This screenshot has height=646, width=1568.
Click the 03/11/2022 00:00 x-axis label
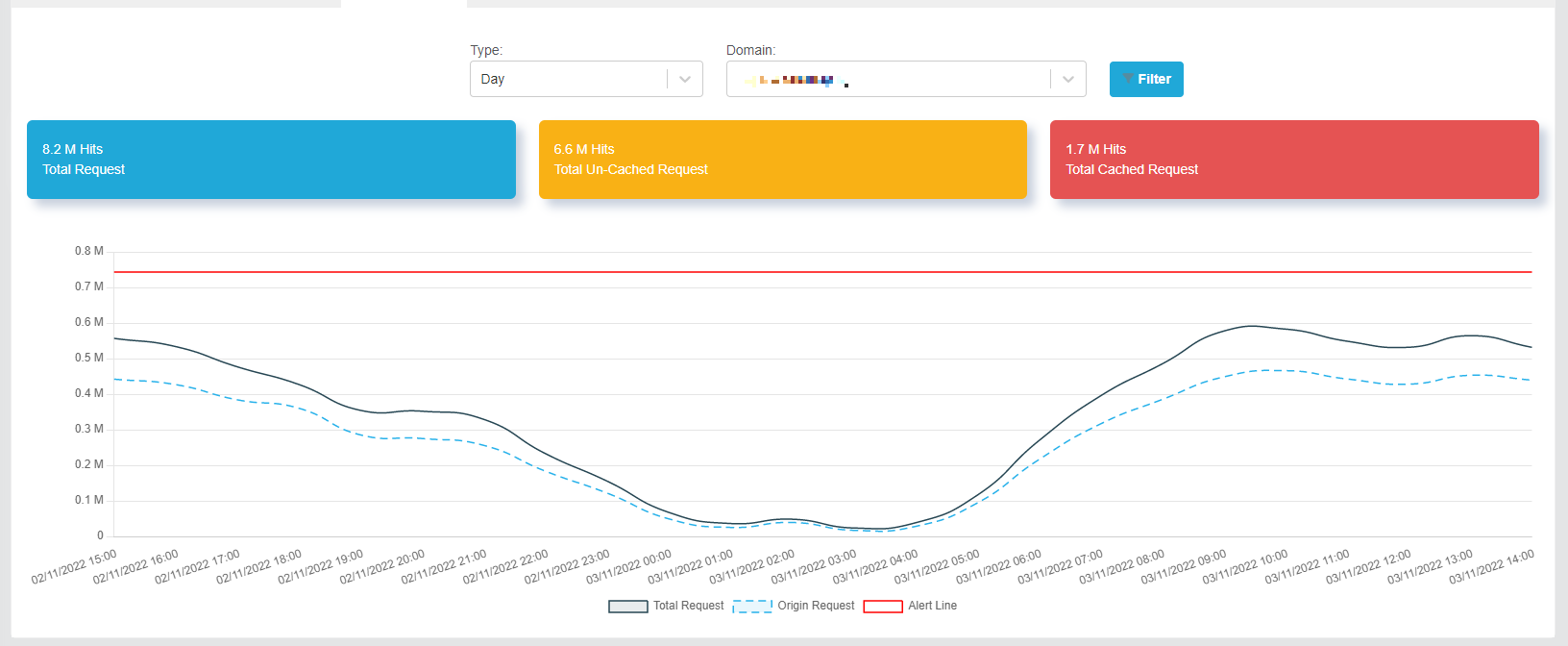[629, 567]
